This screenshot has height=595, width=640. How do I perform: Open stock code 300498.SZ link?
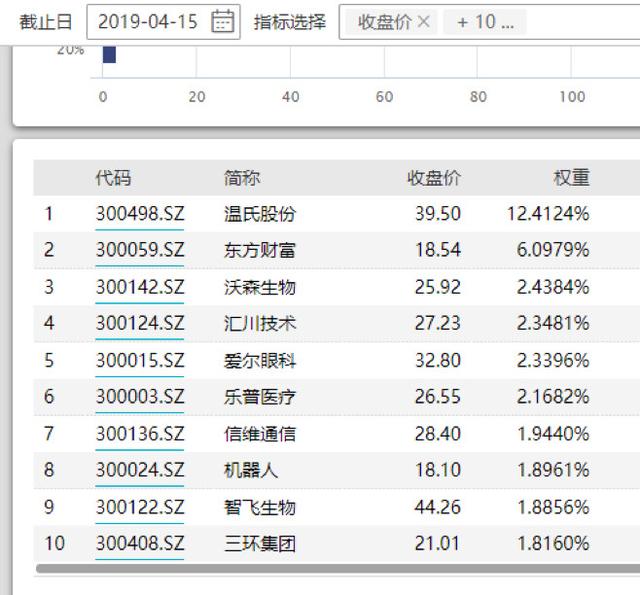[x=140, y=214]
